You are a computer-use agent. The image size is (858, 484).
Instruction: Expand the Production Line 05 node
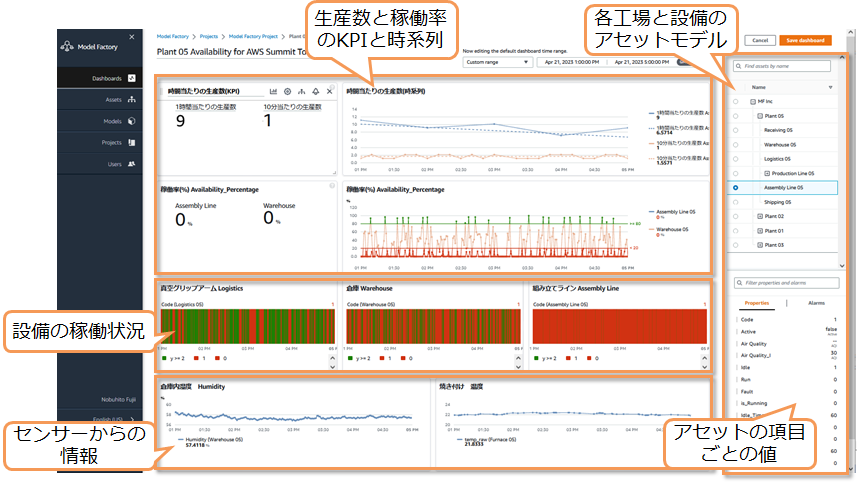(x=767, y=173)
